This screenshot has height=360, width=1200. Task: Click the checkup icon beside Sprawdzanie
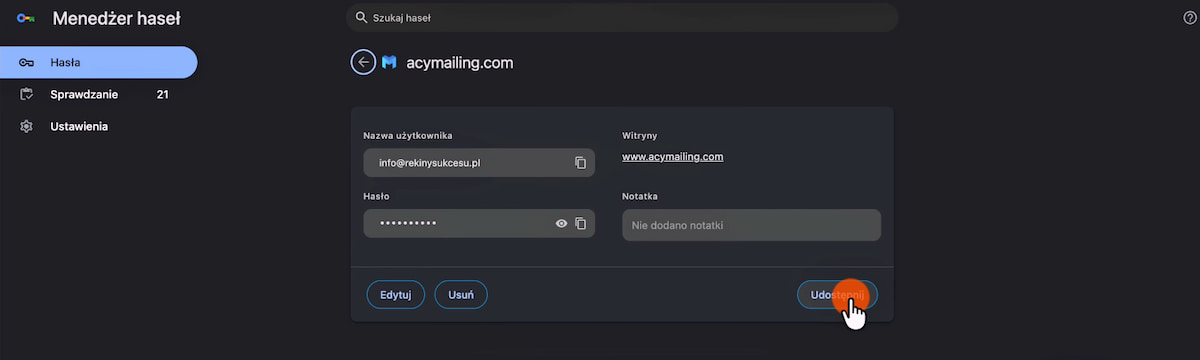click(27, 94)
